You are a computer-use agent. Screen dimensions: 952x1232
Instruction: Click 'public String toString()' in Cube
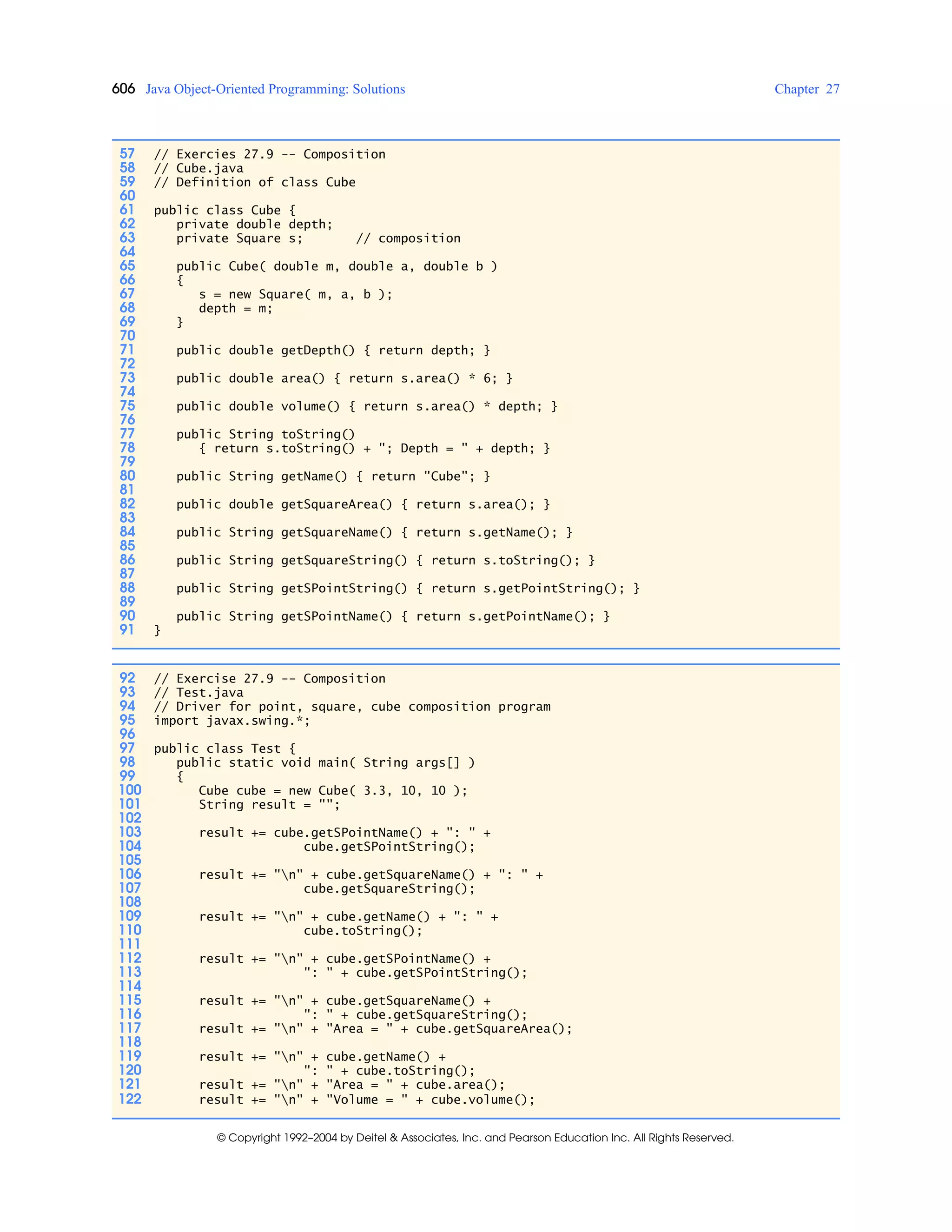[265, 434]
